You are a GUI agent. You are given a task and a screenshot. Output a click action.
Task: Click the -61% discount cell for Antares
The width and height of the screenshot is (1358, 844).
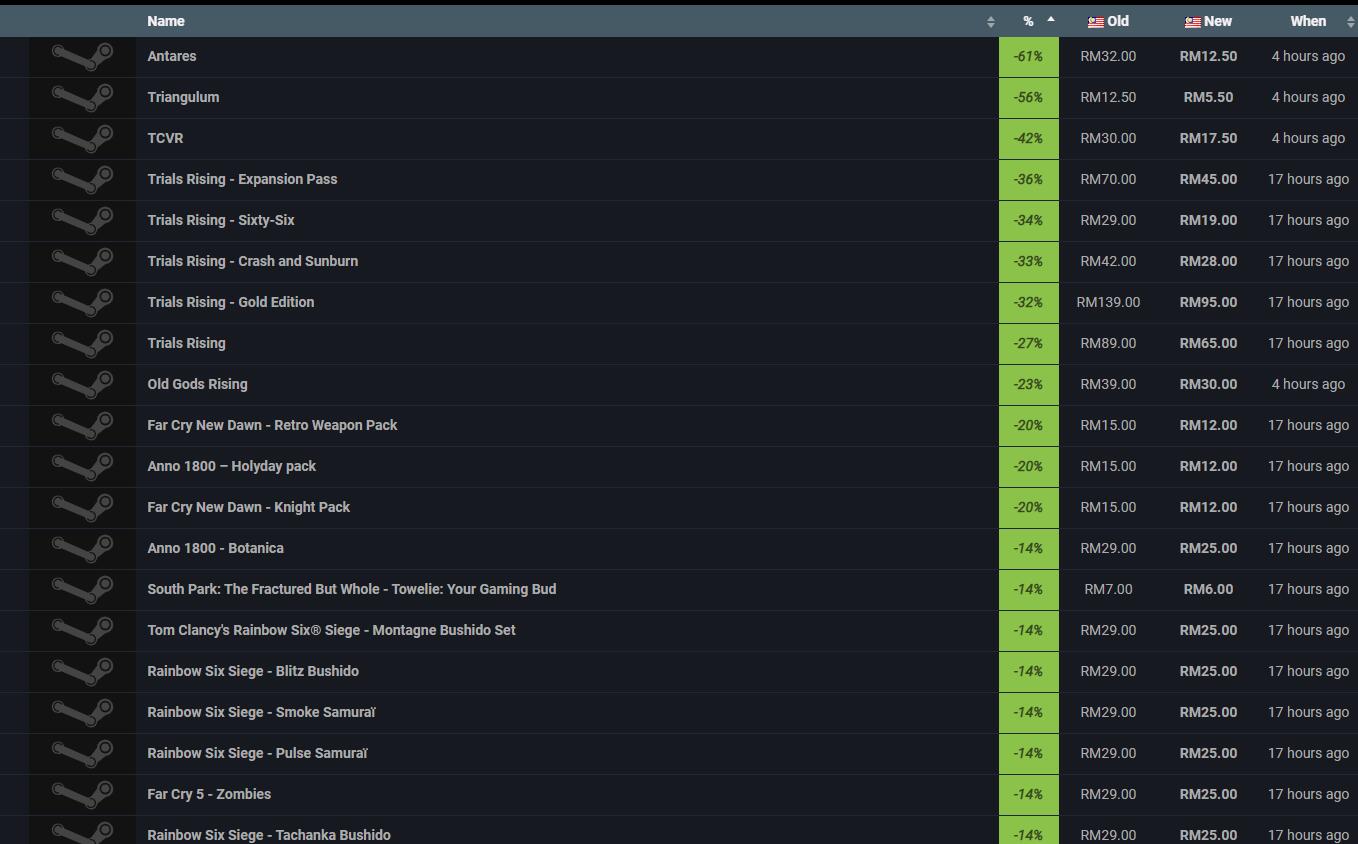(x=1028, y=57)
